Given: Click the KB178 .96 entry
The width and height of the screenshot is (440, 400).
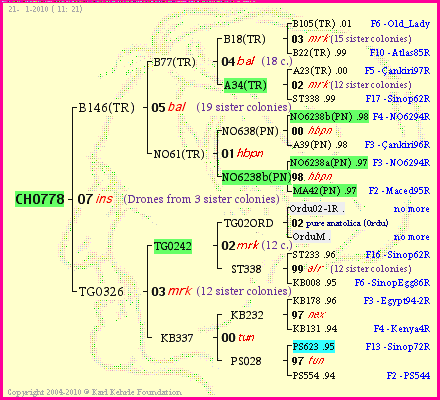Looking at the screenshot, I should click(314, 301).
